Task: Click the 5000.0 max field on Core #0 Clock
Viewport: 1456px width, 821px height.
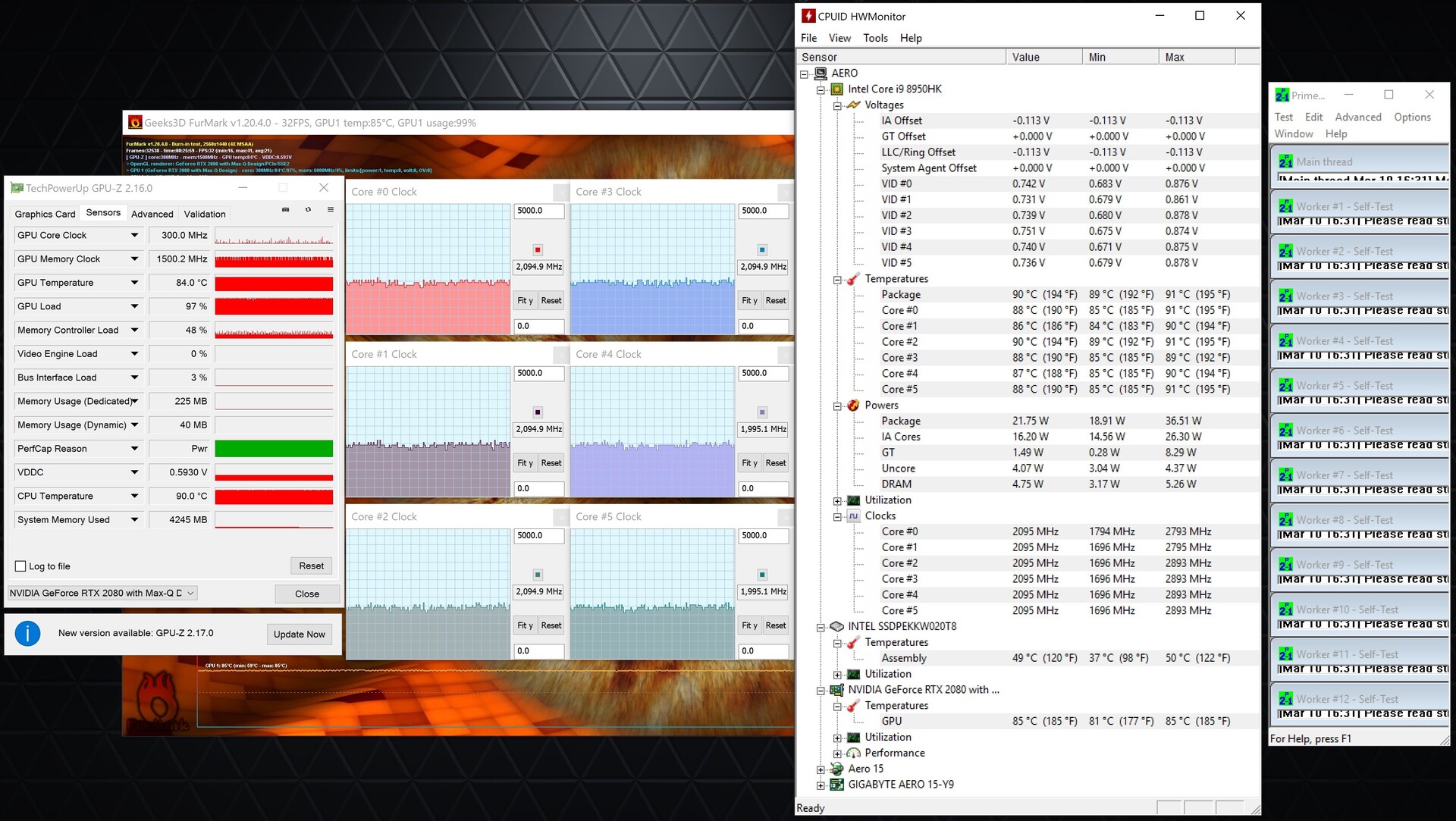Action: (539, 211)
